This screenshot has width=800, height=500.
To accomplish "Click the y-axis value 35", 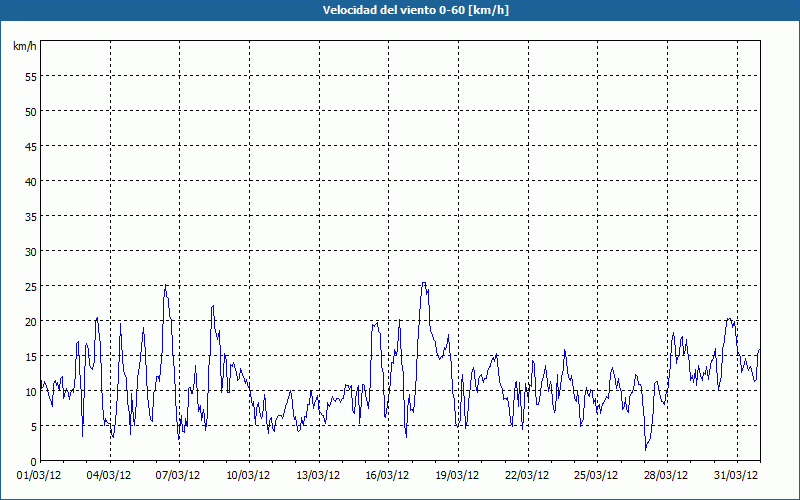I will (31, 216).
